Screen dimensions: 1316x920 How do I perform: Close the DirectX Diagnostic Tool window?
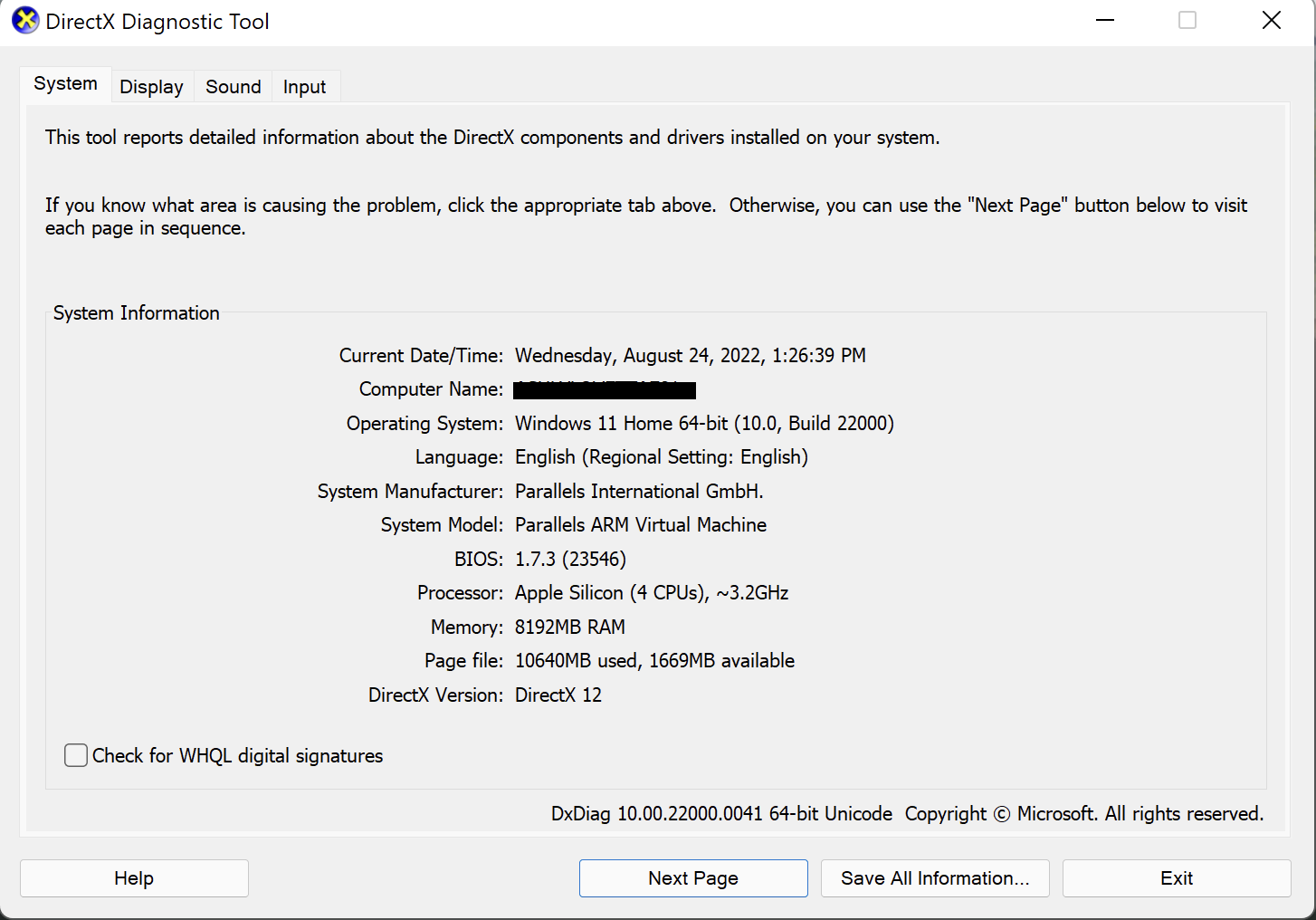click(1271, 21)
